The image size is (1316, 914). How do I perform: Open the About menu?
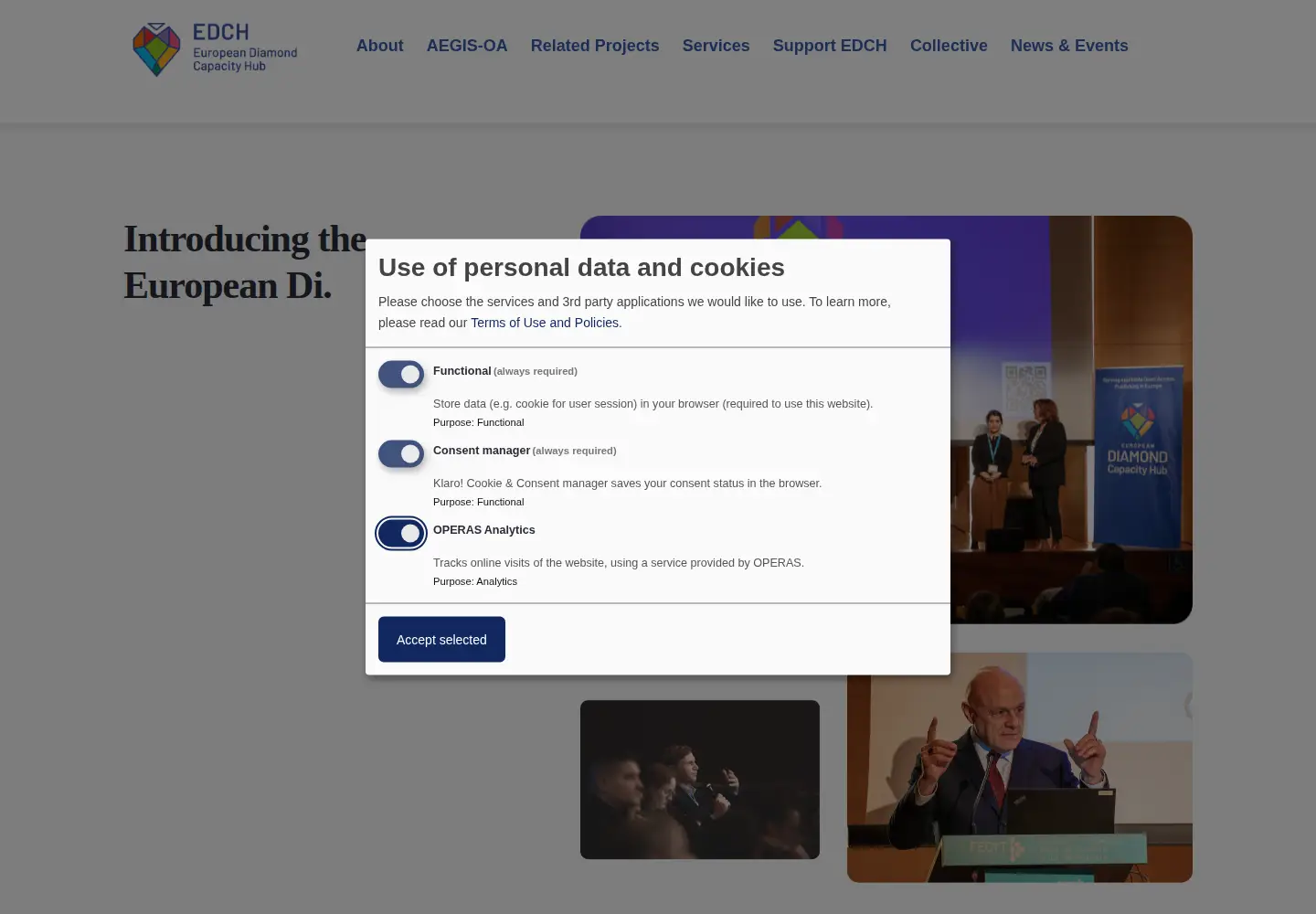379,46
